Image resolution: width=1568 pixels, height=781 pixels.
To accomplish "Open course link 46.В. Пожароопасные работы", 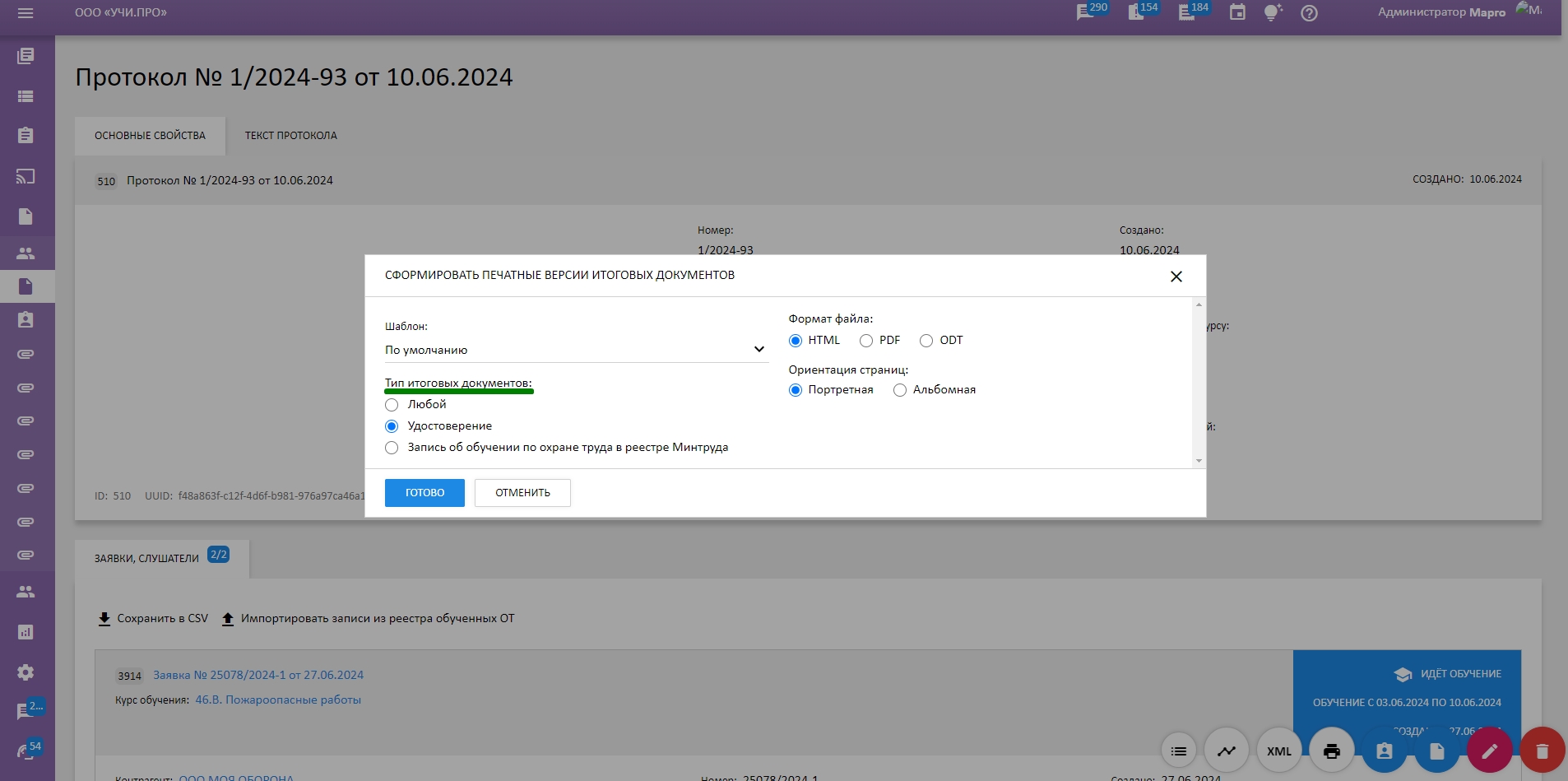I will coord(278,700).
